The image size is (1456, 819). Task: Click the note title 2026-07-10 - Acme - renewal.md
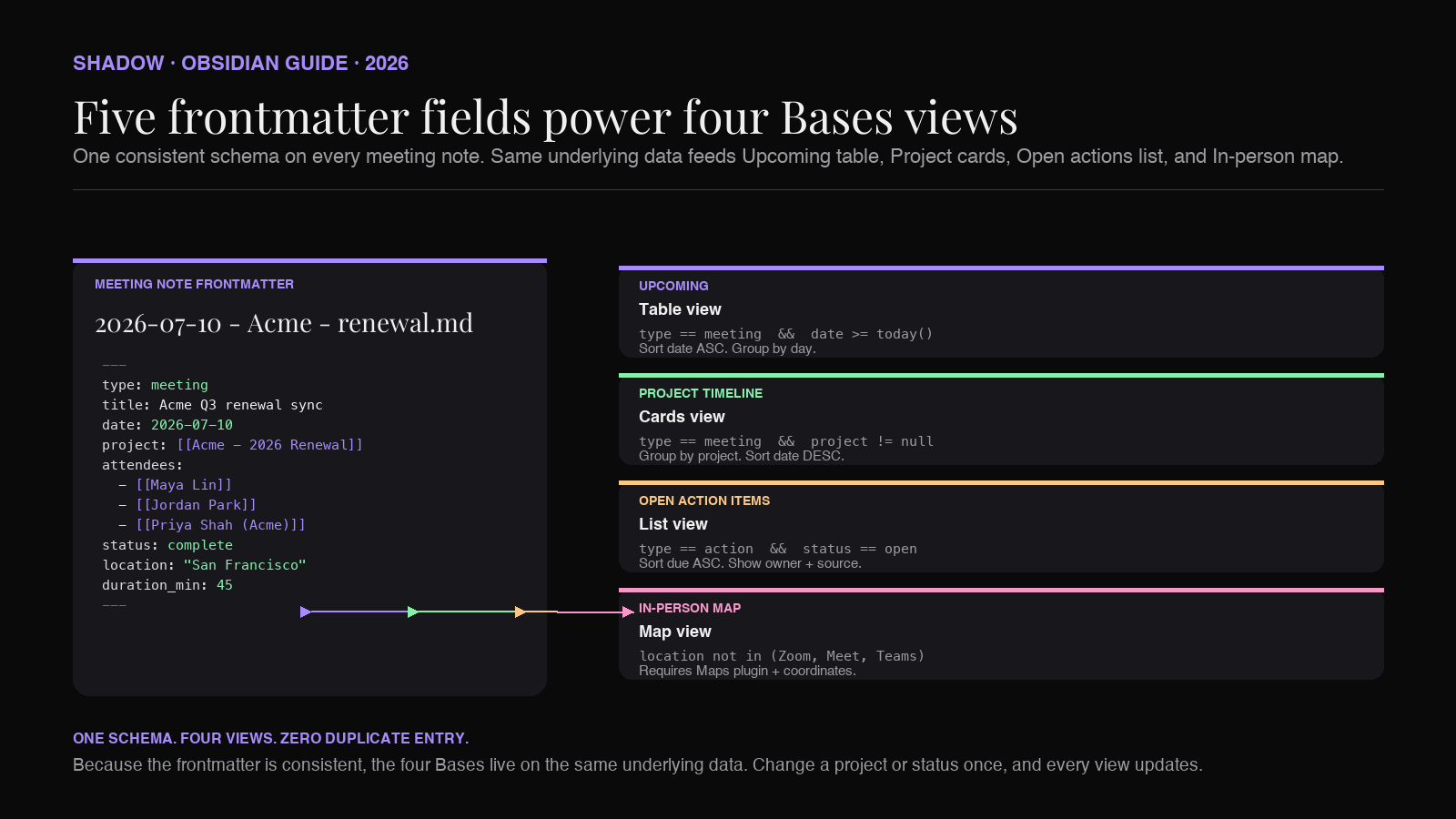click(x=284, y=323)
